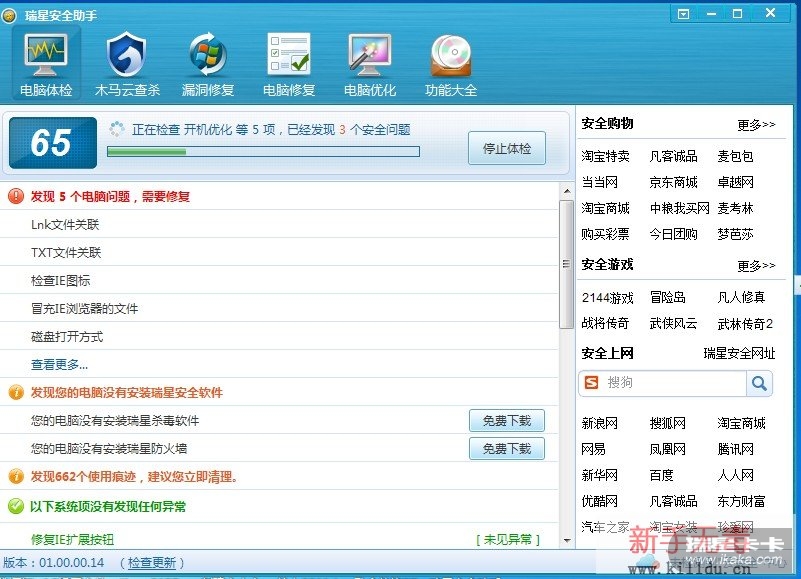Open the 武侠风云 game link
This screenshot has height=579, width=801.
(673, 323)
